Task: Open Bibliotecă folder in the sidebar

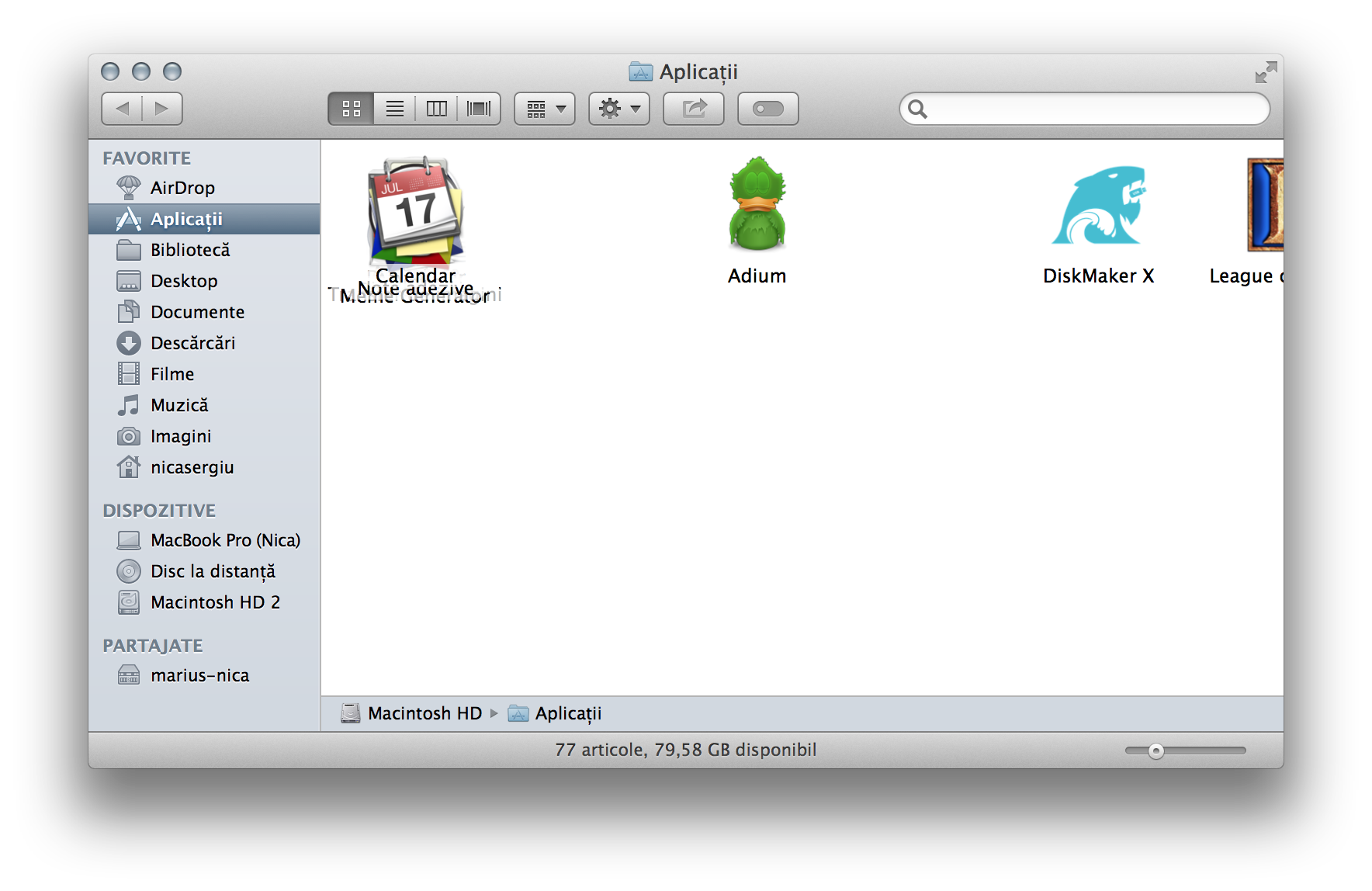Action: coord(204,250)
